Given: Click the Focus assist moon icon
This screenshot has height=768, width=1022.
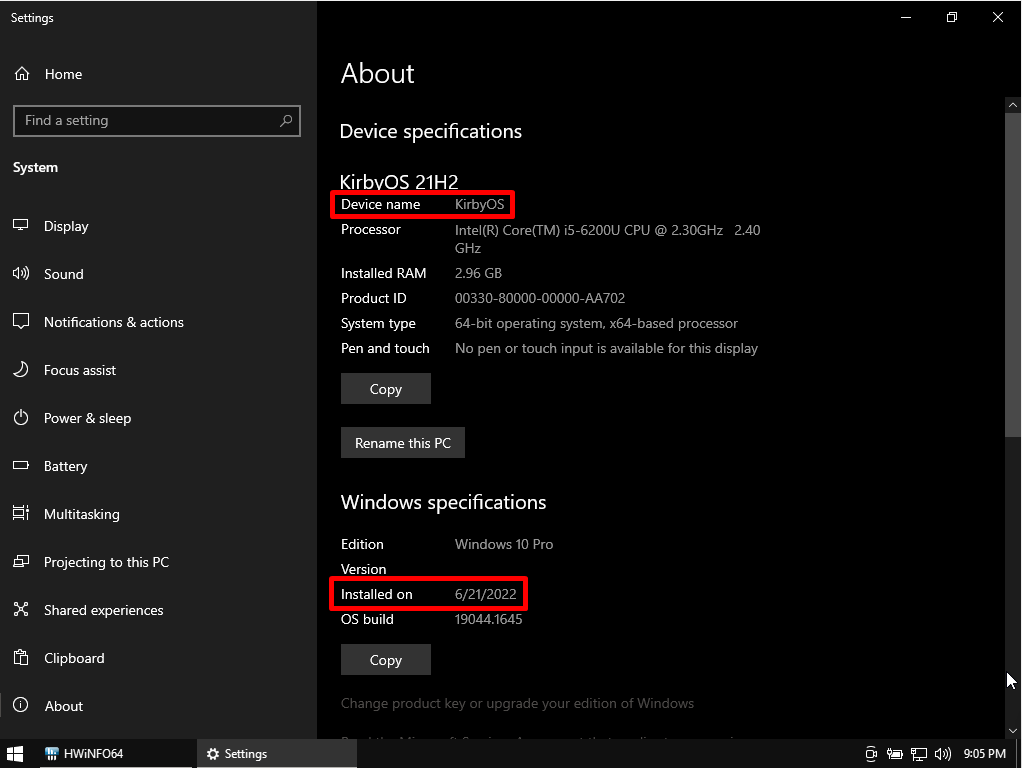Looking at the screenshot, I should pyautogui.click(x=21, y=369).
